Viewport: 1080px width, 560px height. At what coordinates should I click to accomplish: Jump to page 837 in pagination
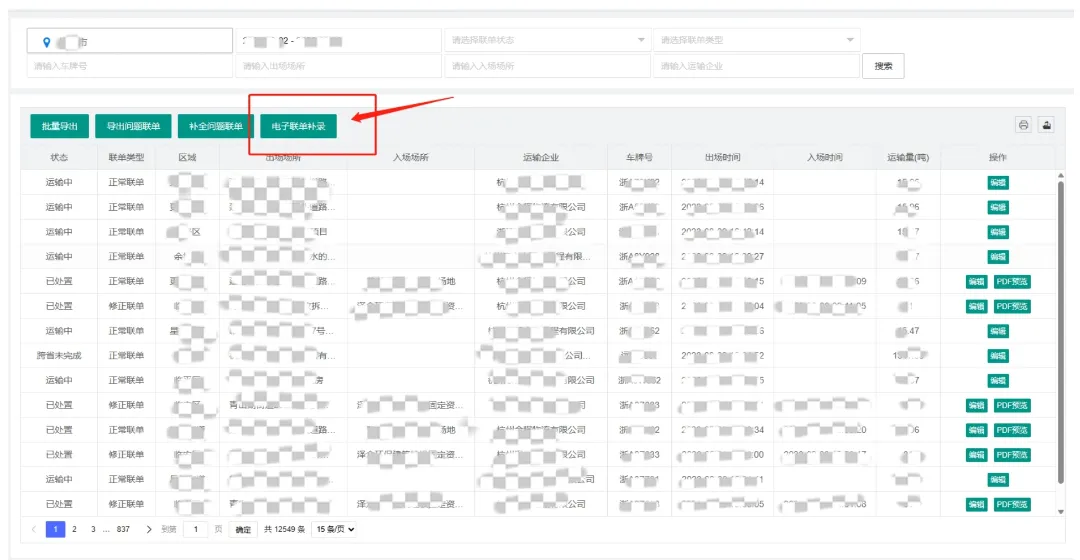[124, 529]
